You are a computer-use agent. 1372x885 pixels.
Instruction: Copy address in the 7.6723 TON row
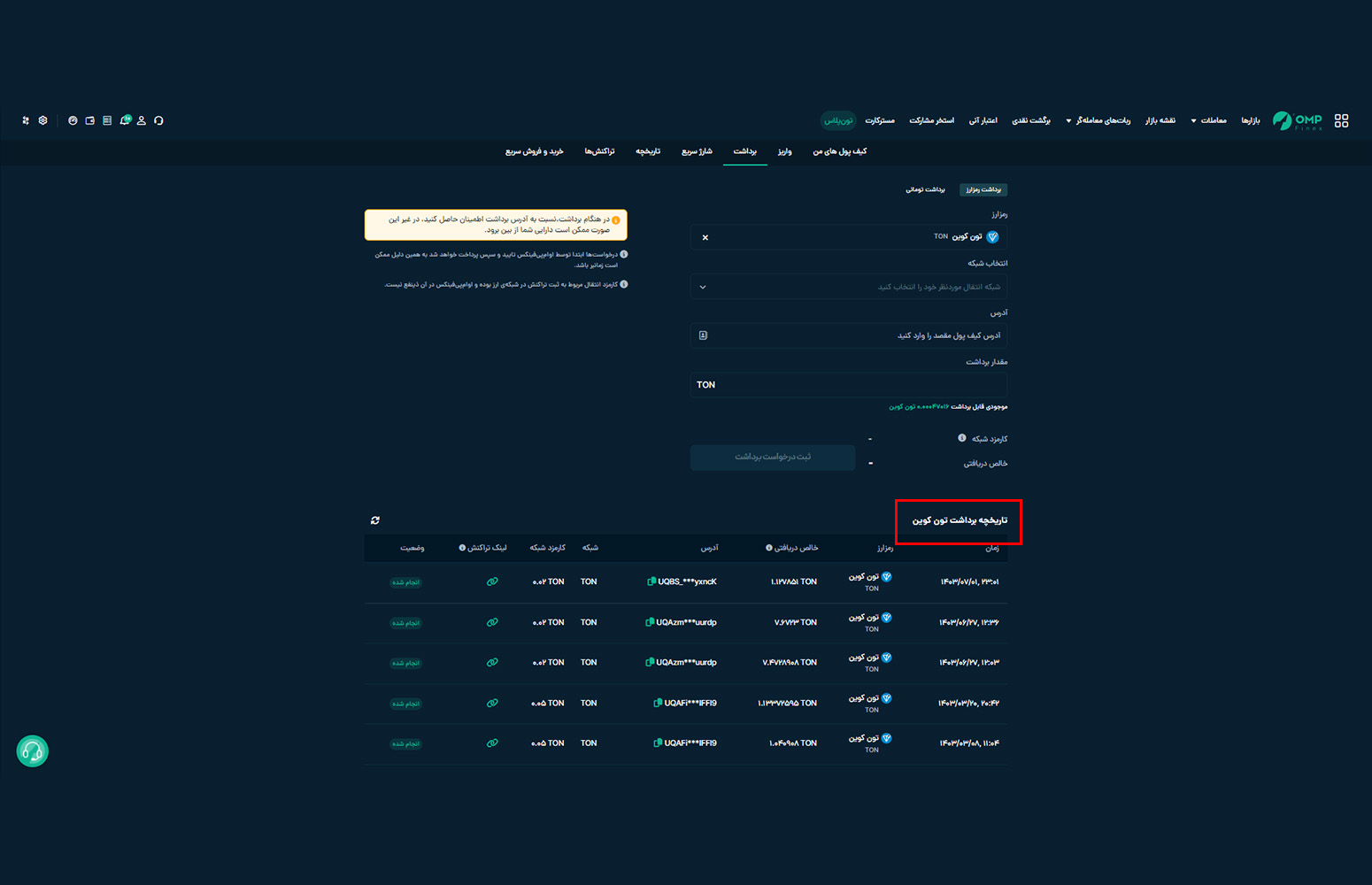pos(650,622)
